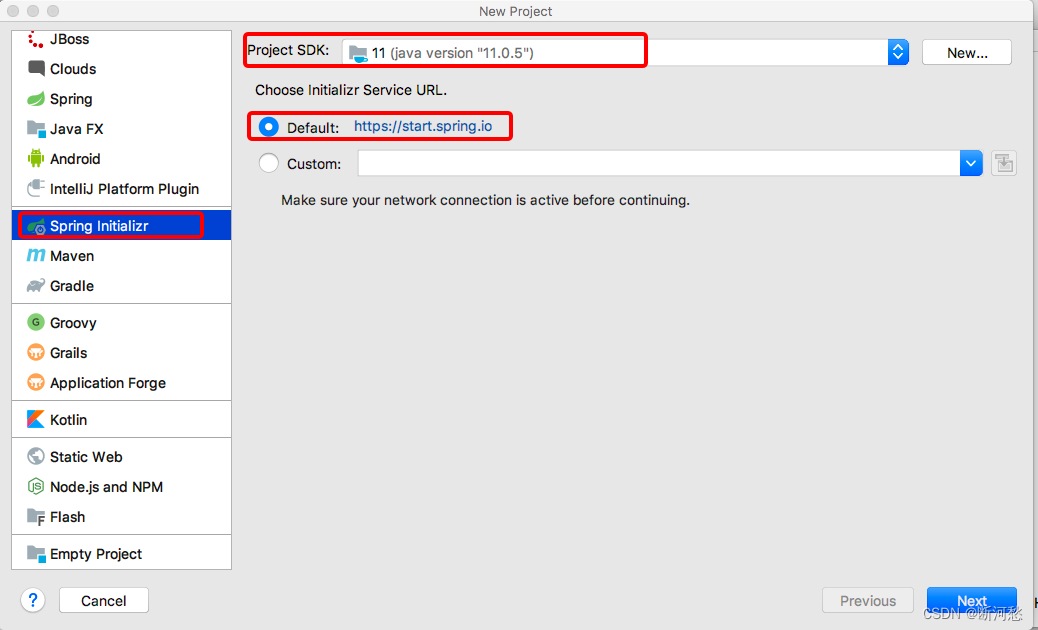Open the start.spring.io link

tap(430, 127)
